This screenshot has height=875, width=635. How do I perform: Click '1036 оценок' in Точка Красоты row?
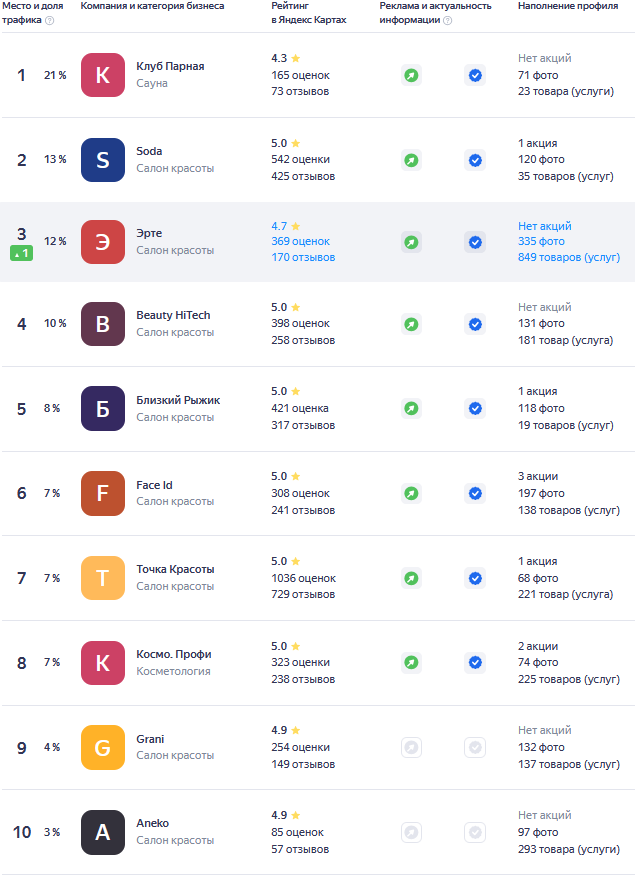304,578
